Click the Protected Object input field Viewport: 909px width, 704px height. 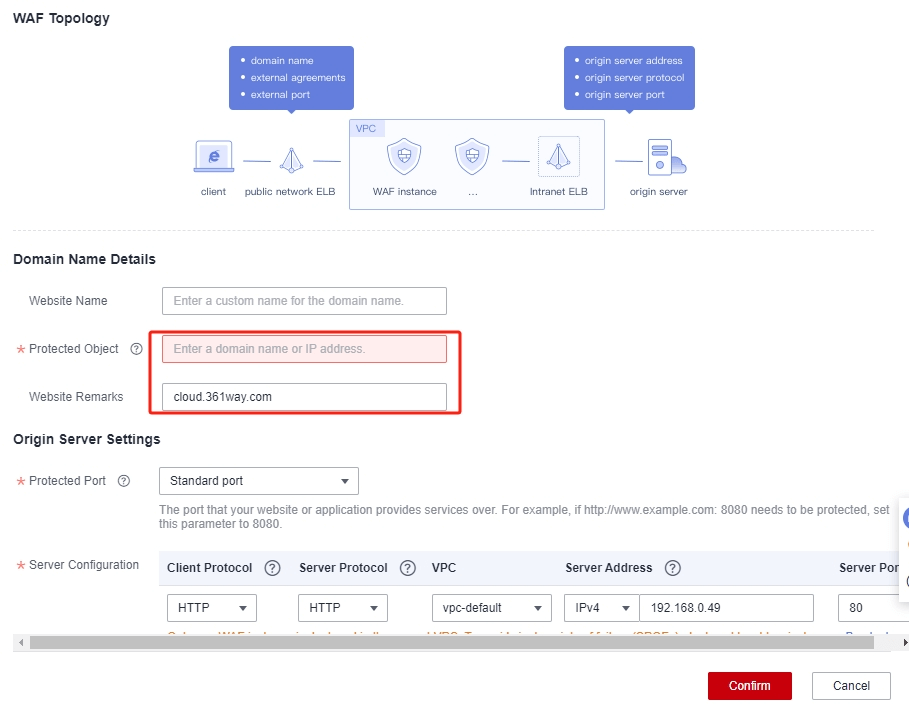[304, 349]
